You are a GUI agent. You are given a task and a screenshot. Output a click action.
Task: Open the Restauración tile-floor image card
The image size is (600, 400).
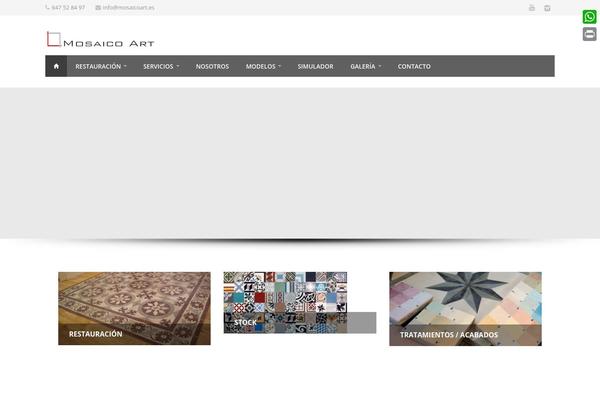(x=134, y=309)
